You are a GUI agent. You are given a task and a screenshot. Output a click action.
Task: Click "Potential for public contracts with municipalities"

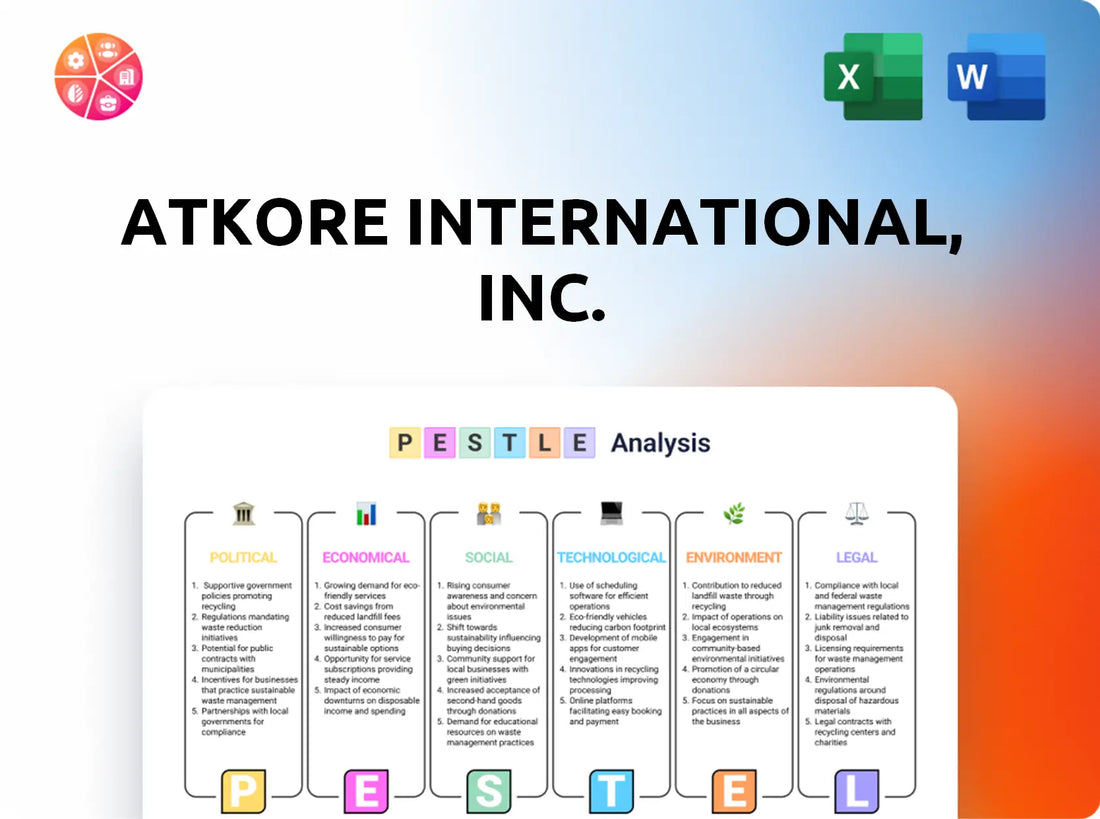(x=233, y=659)
